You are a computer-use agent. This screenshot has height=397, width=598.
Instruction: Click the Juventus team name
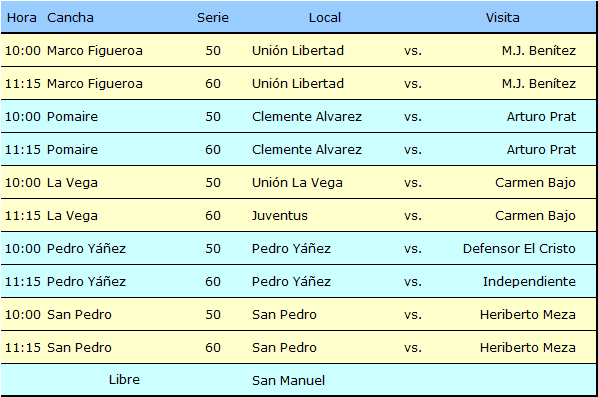pos(280,215)
